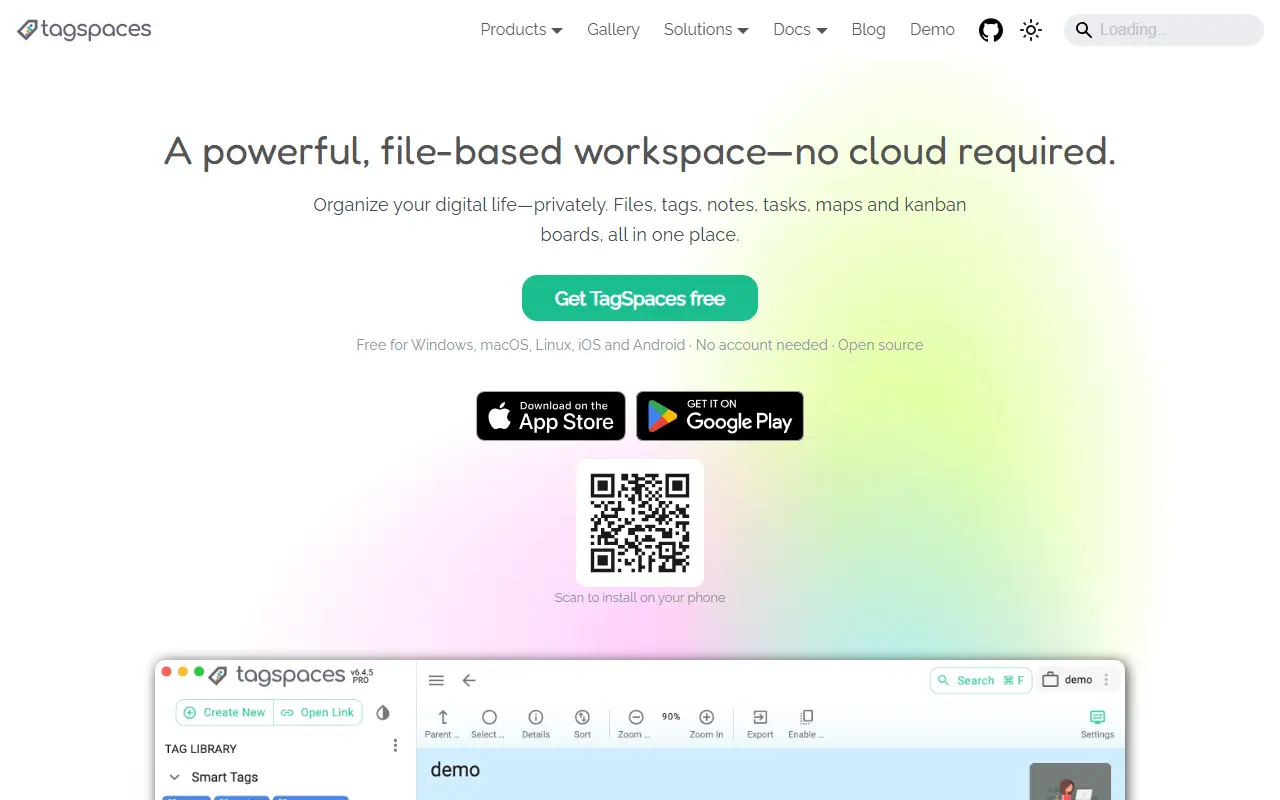Click the demo location briefcase button
The height and width of the screenshot is (800, 1280).
tap(1068, 680)
